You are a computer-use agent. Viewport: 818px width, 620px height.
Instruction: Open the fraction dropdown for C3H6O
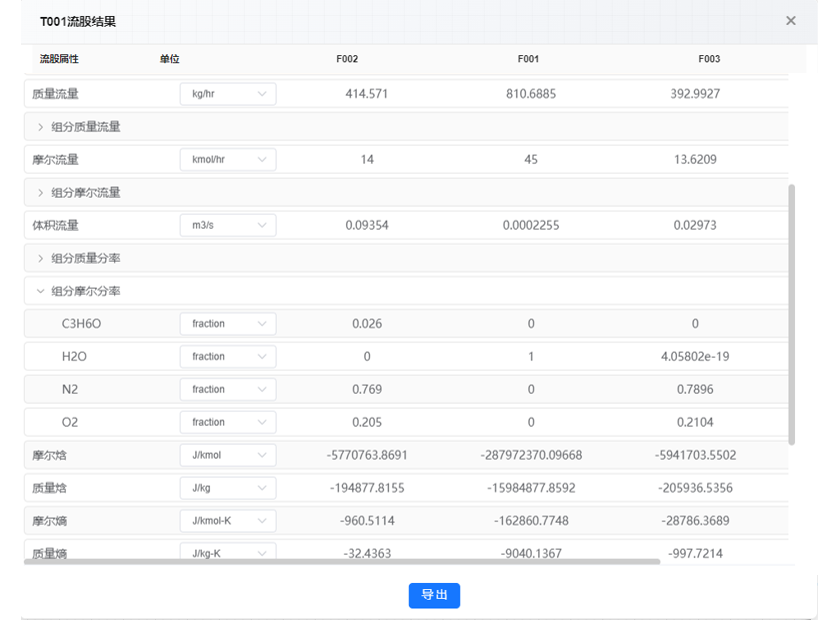click(x=228, y=324)
